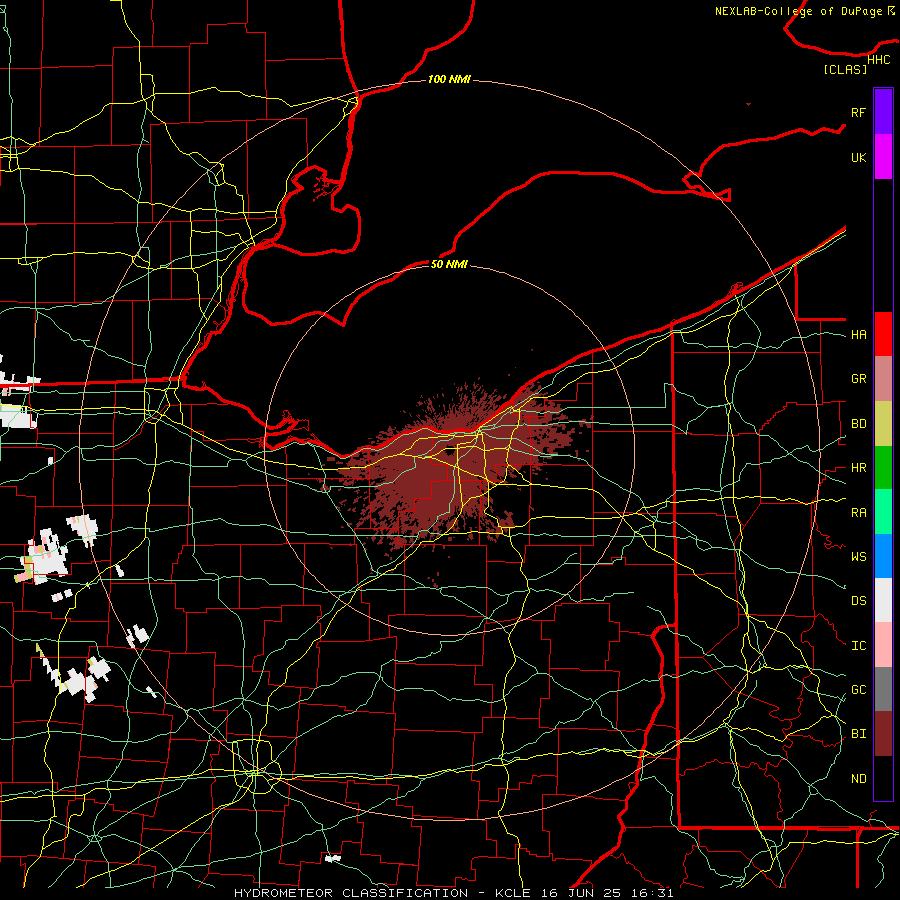The width and height of the screenshot is (900, 900).
Task: Click the HA legend label
Action: (858, 334)
